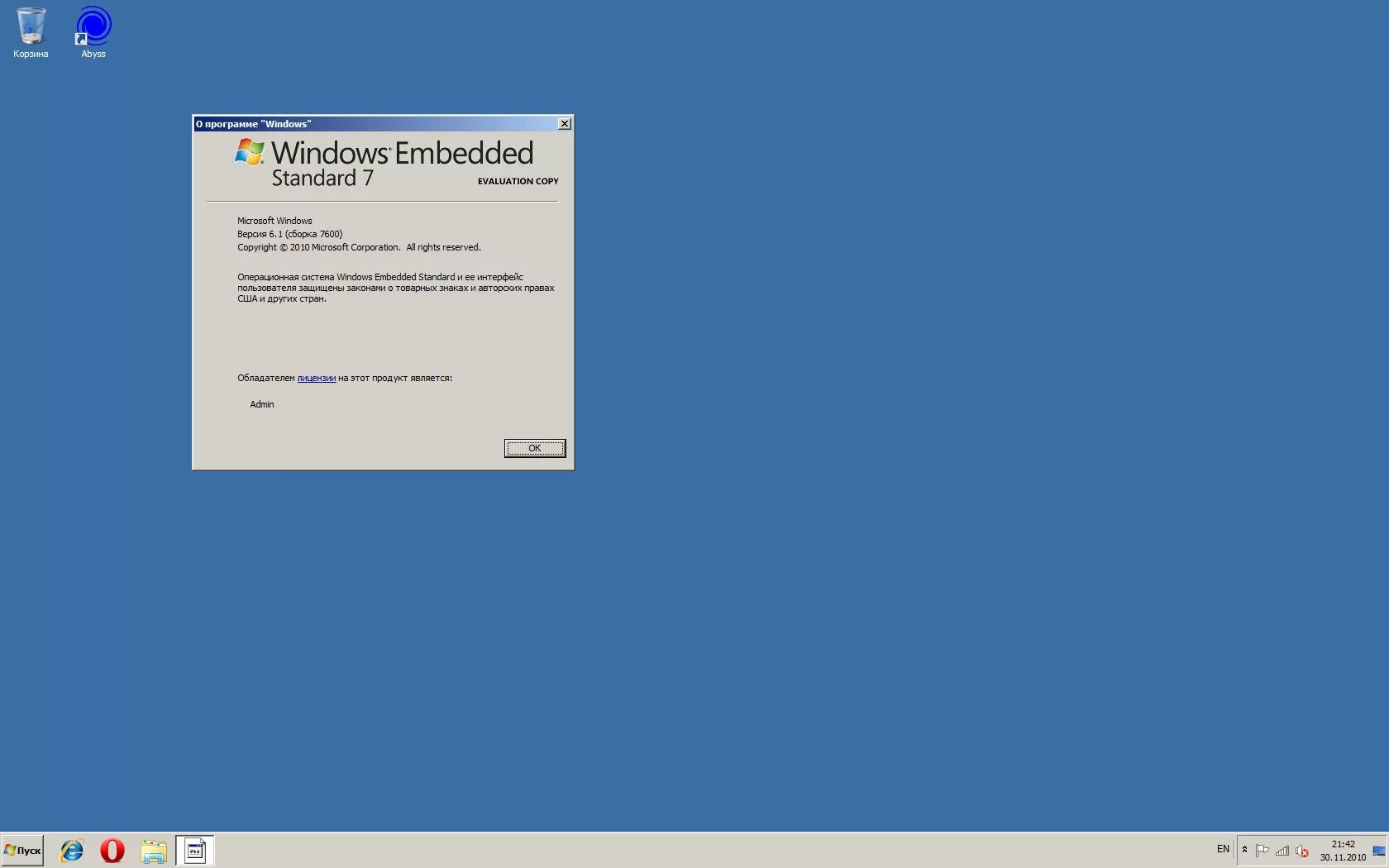Launch Opera browser from the taskbar
Screen dimensions: 1389x868
click(112, 851)
